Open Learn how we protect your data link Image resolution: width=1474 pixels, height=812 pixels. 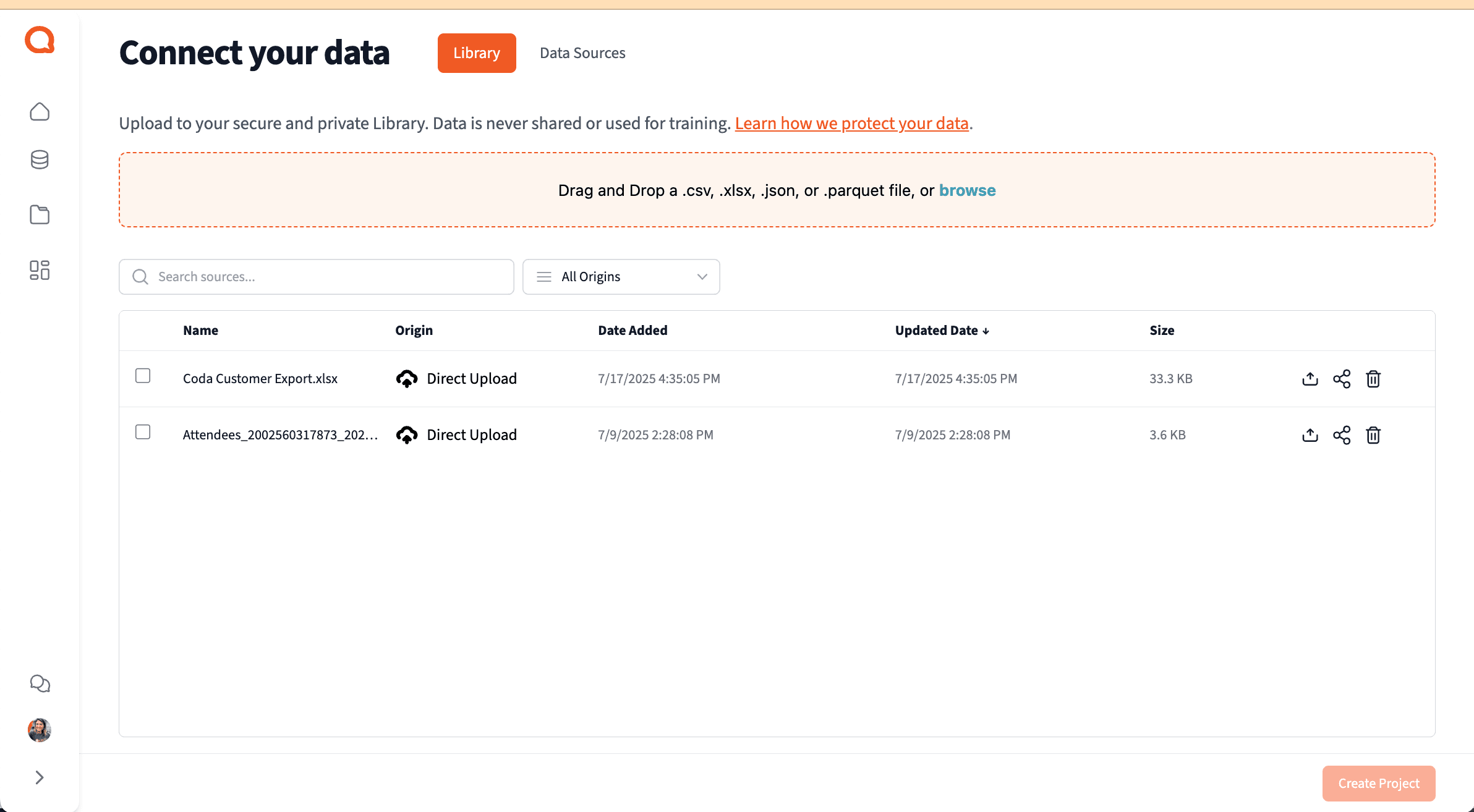click(x=851, y=124)
